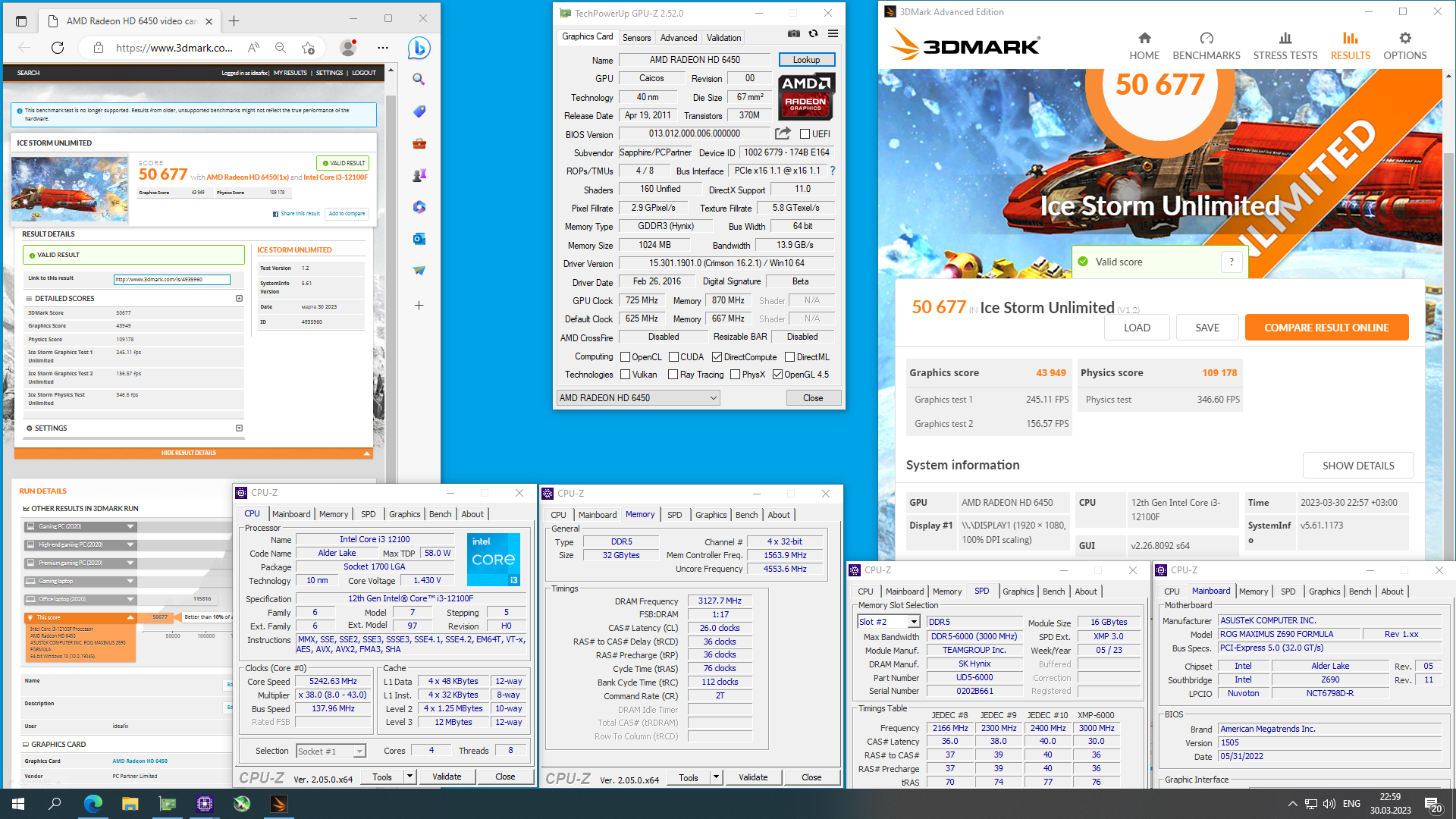Open GPU-Z hamburger menu

coord(833,33)
